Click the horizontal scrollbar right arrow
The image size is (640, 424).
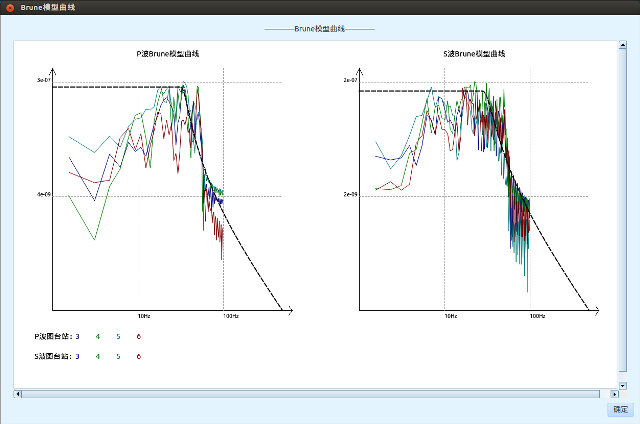[x=613, y=394]
